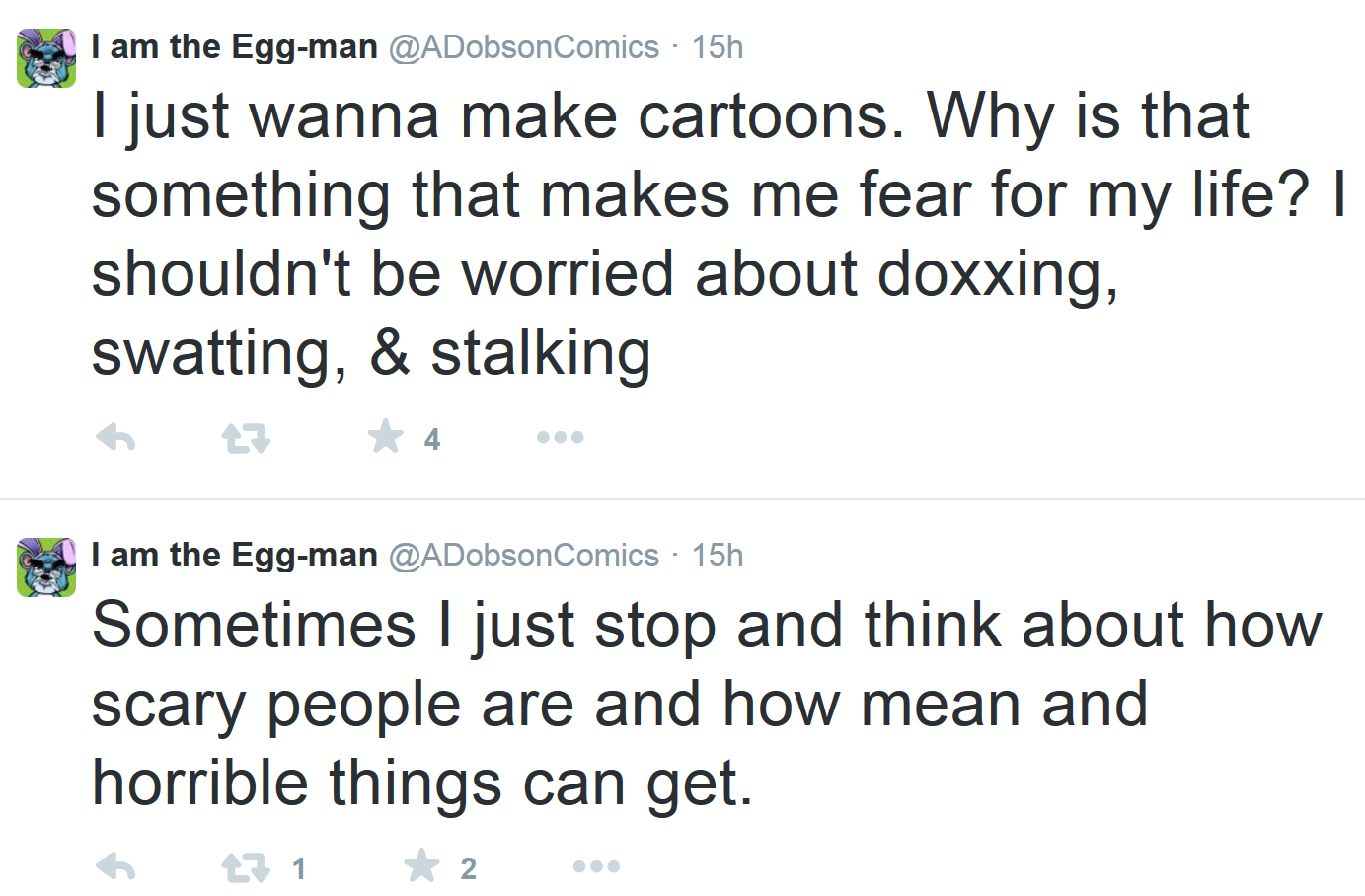Retweet the "Sometimes I just stop" tweet
This screenshot has width=1365, height=896.
point(246,867)
